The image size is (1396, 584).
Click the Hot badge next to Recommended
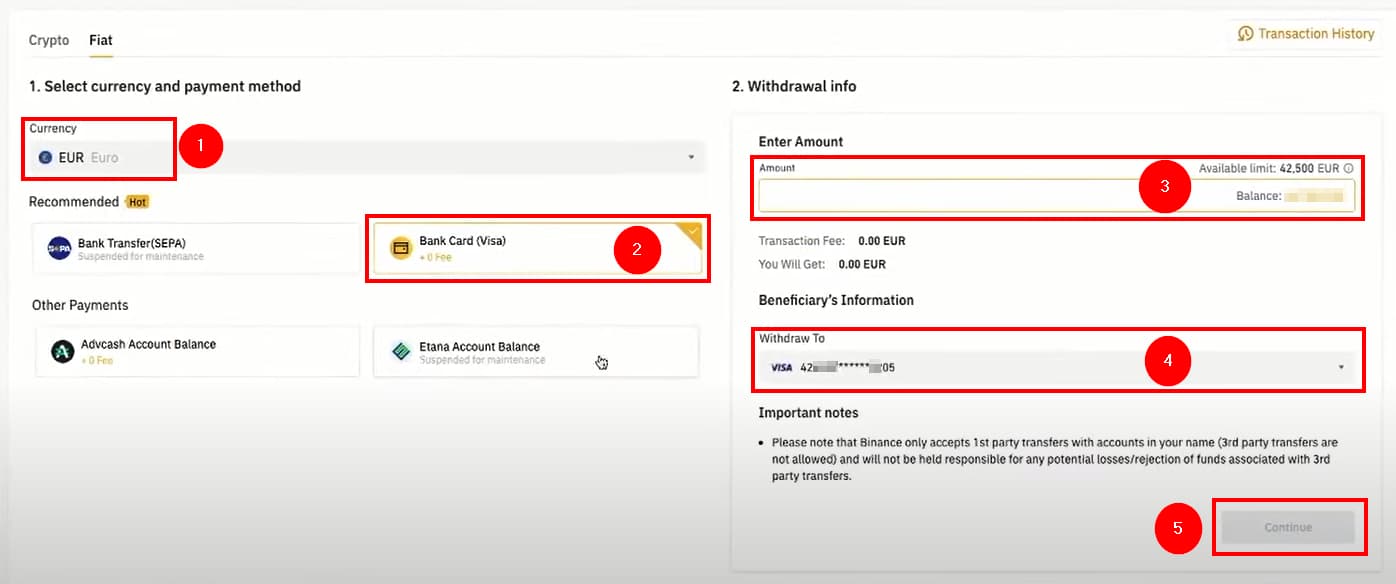[x=137, y=202]
